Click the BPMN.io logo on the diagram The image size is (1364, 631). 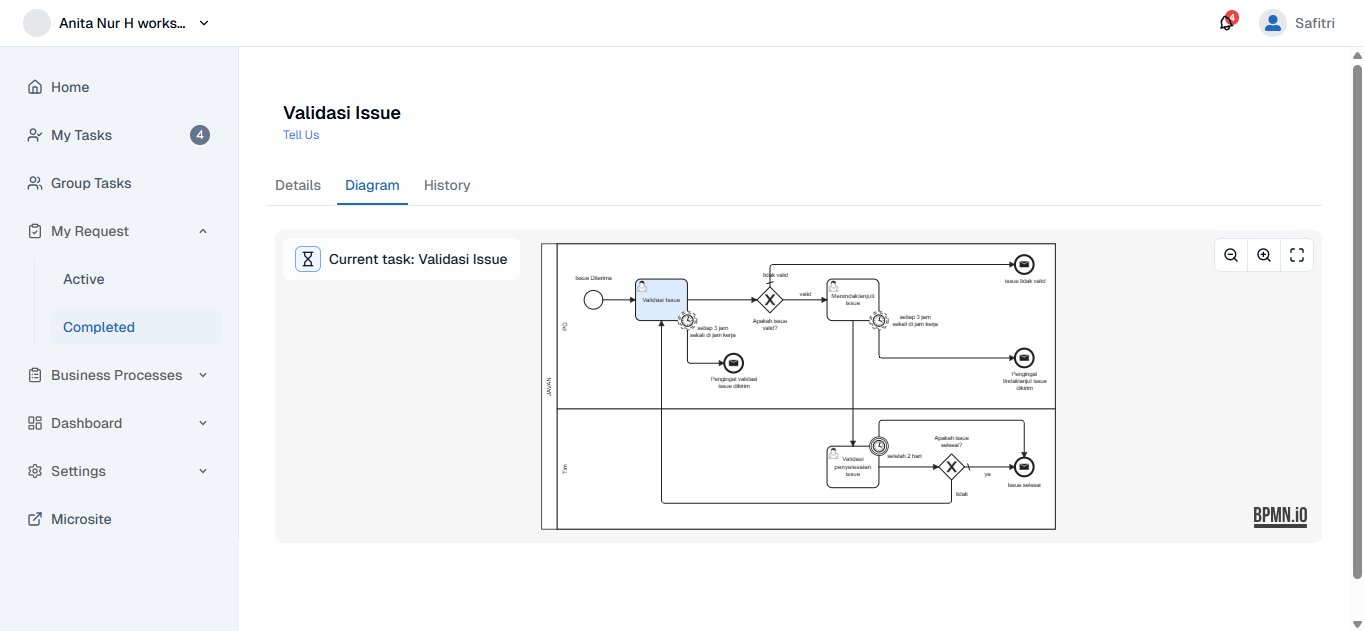click(1280, 516)
